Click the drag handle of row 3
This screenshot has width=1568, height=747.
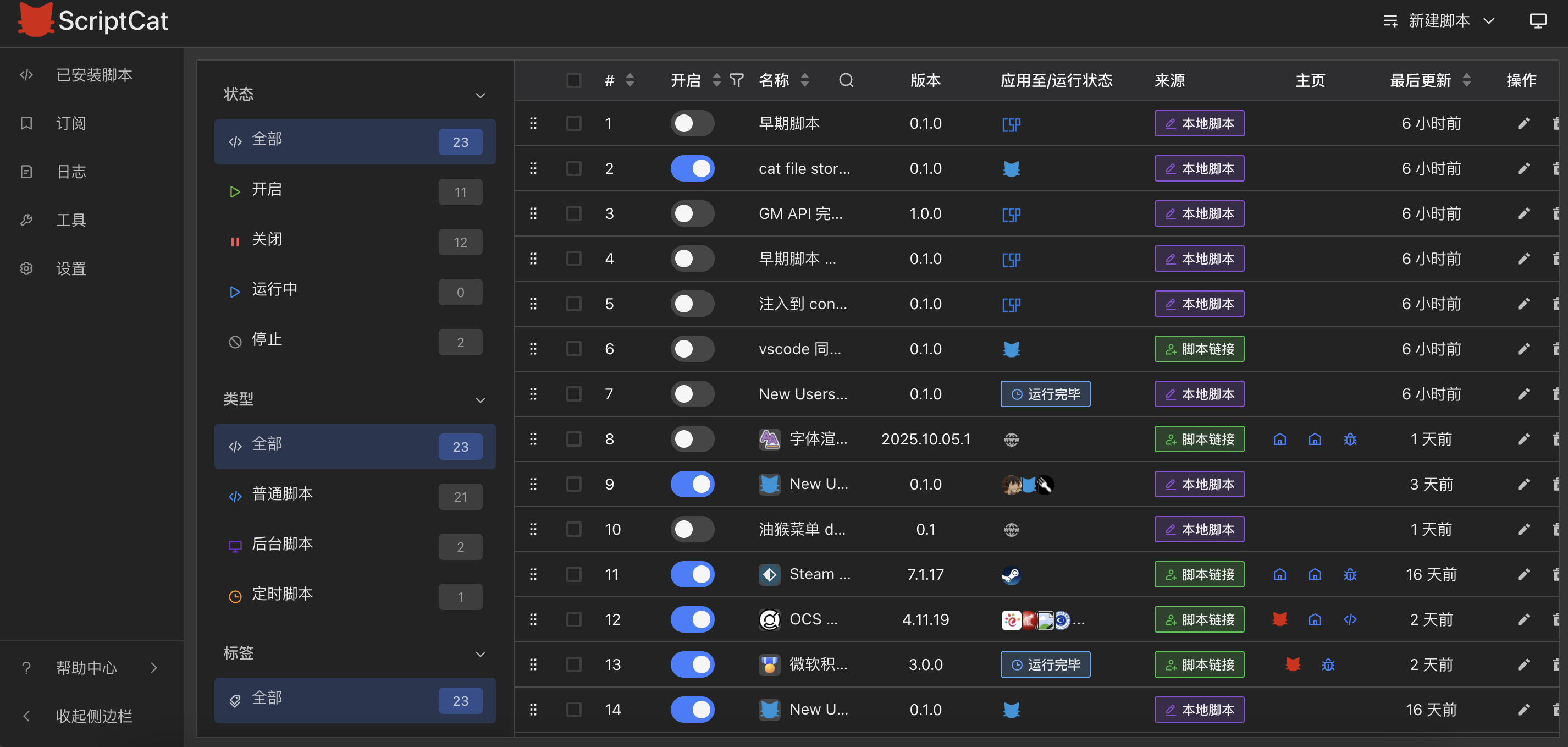(x=533, y=213)
